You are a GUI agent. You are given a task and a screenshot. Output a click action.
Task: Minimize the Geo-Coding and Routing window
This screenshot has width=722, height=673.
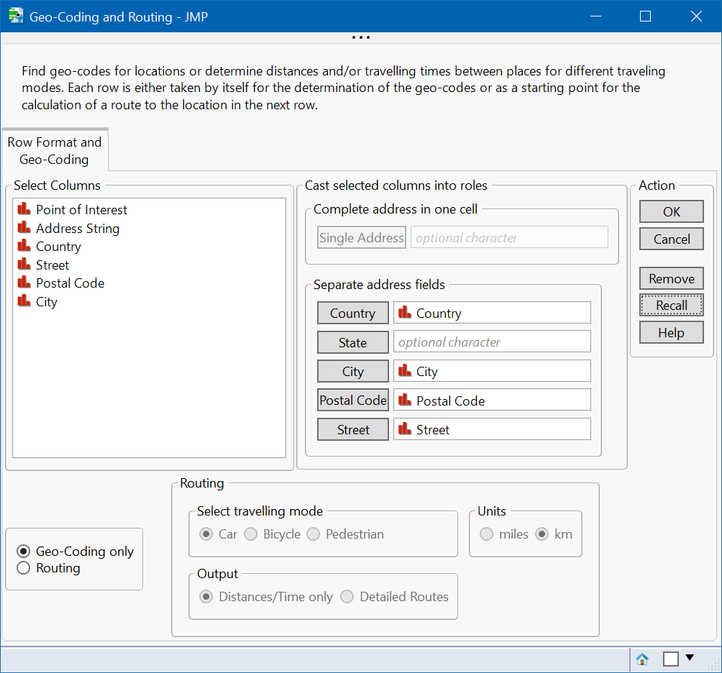coord(596,17)
